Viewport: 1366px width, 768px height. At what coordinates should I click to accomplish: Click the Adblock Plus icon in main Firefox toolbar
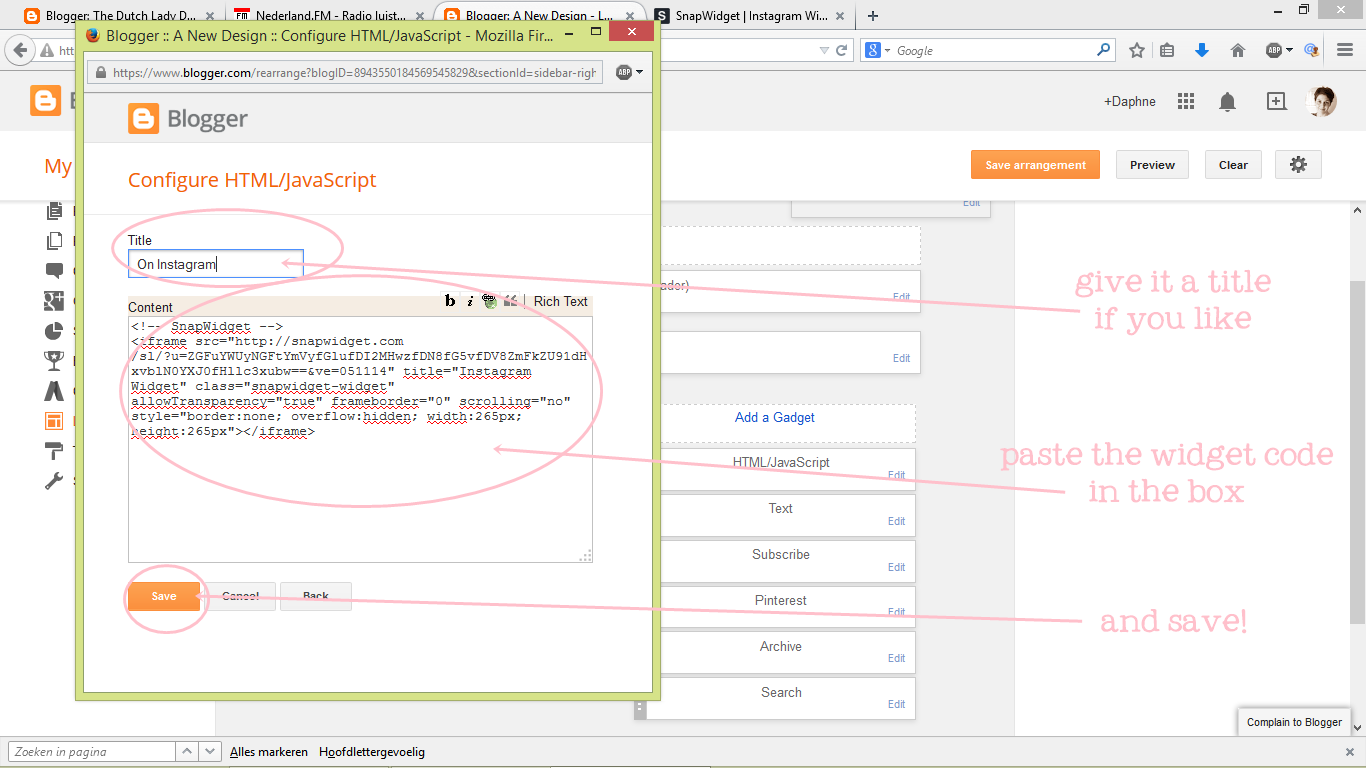pyautogui.click(x=1273, y=50)
